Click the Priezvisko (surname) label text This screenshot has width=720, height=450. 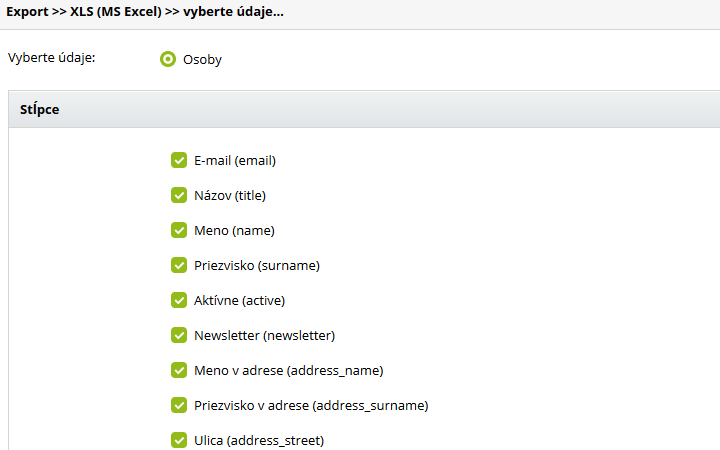256,265
